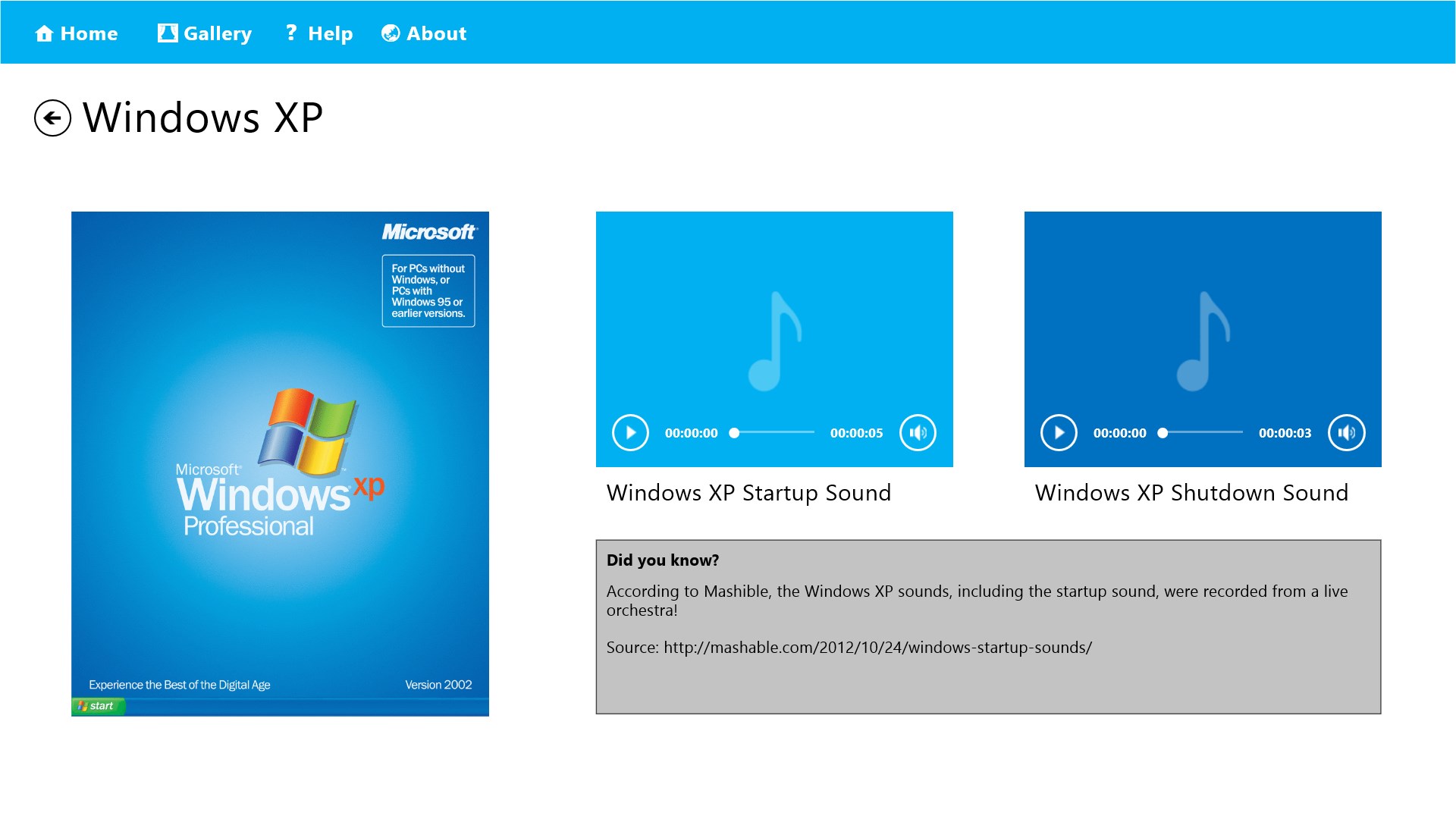Play the Windows XP Shutdown Sound
This screenshot has width=1456, height=819.
click(1059, 433)
